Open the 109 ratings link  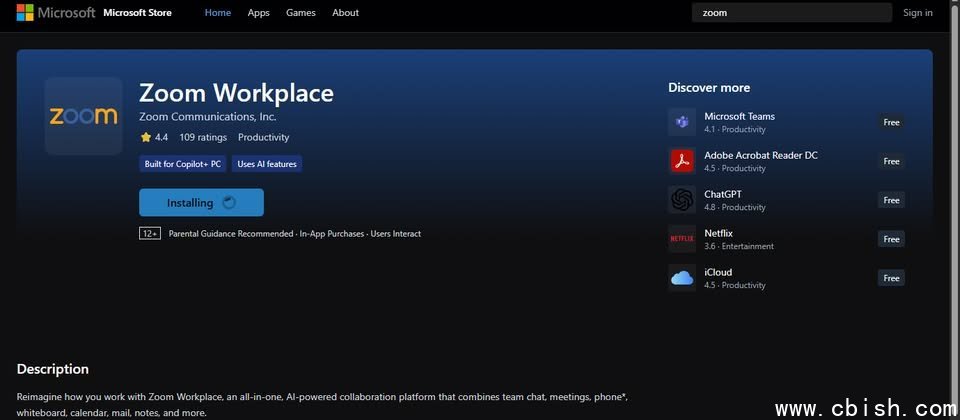click(x=203, y=138)
